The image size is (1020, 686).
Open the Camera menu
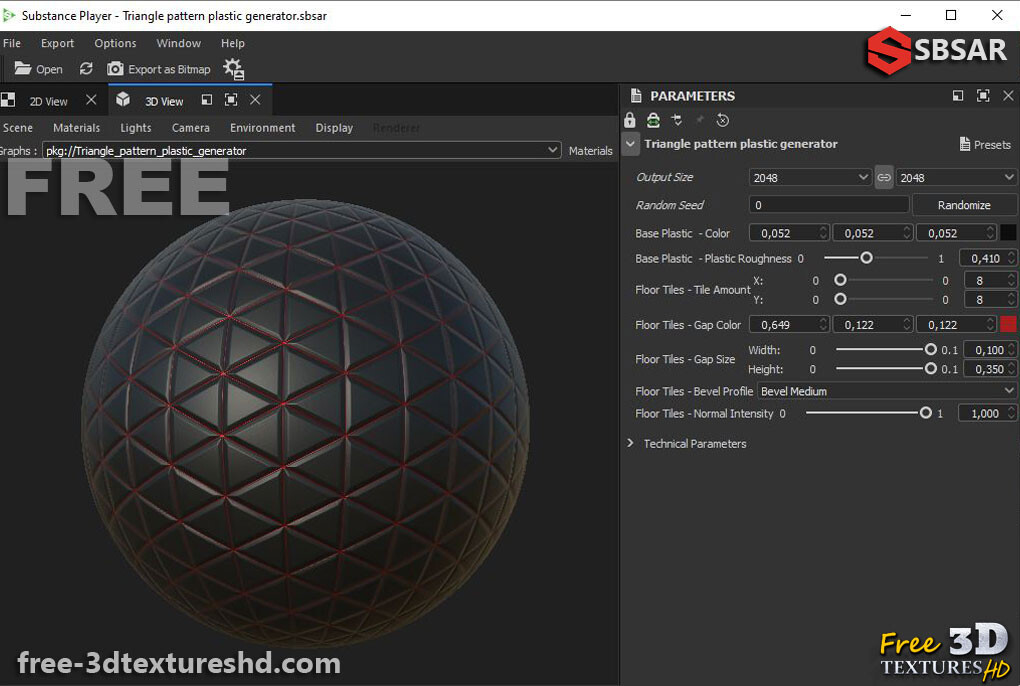(191, 127)
